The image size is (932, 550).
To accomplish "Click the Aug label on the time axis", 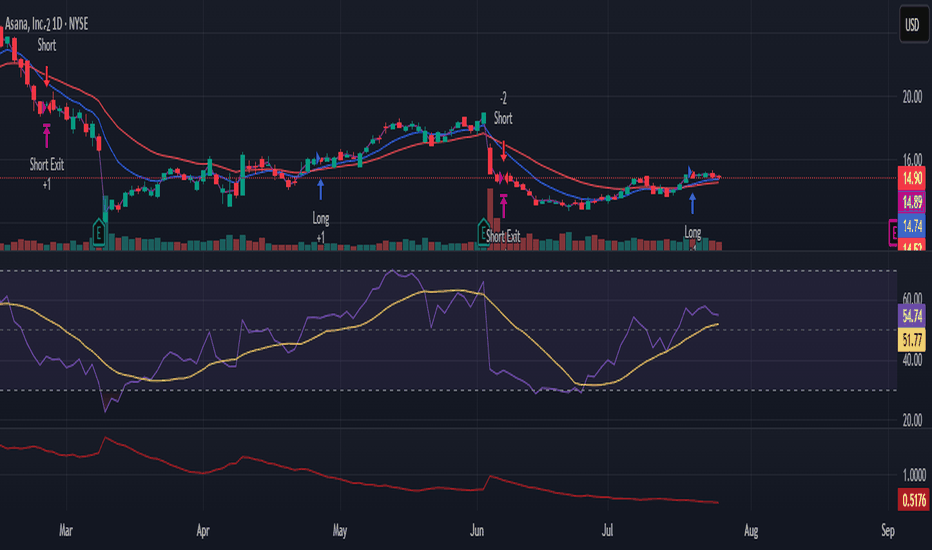I will click(751, 530).
